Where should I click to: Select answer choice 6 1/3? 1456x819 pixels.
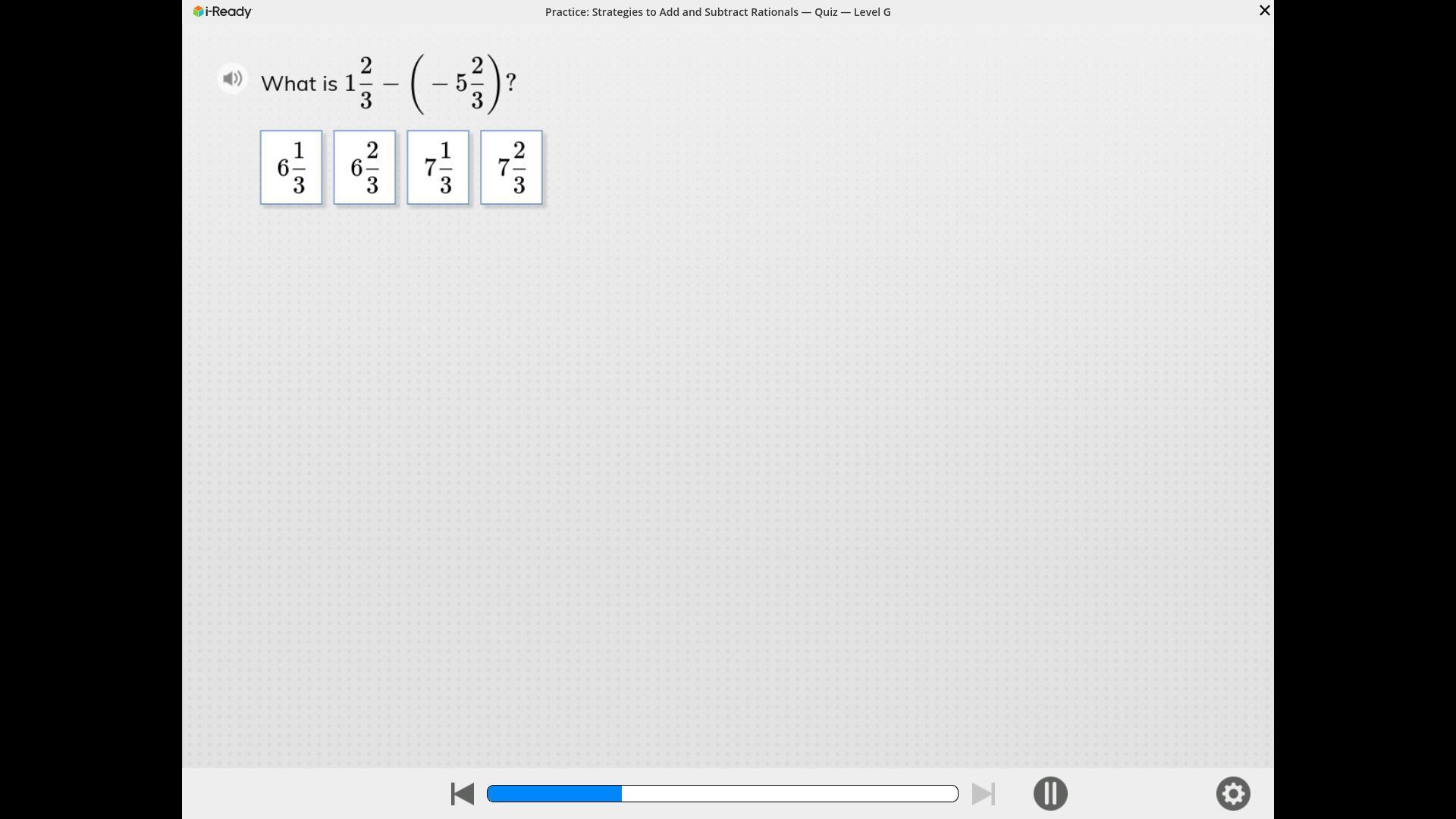coord(291,168)
